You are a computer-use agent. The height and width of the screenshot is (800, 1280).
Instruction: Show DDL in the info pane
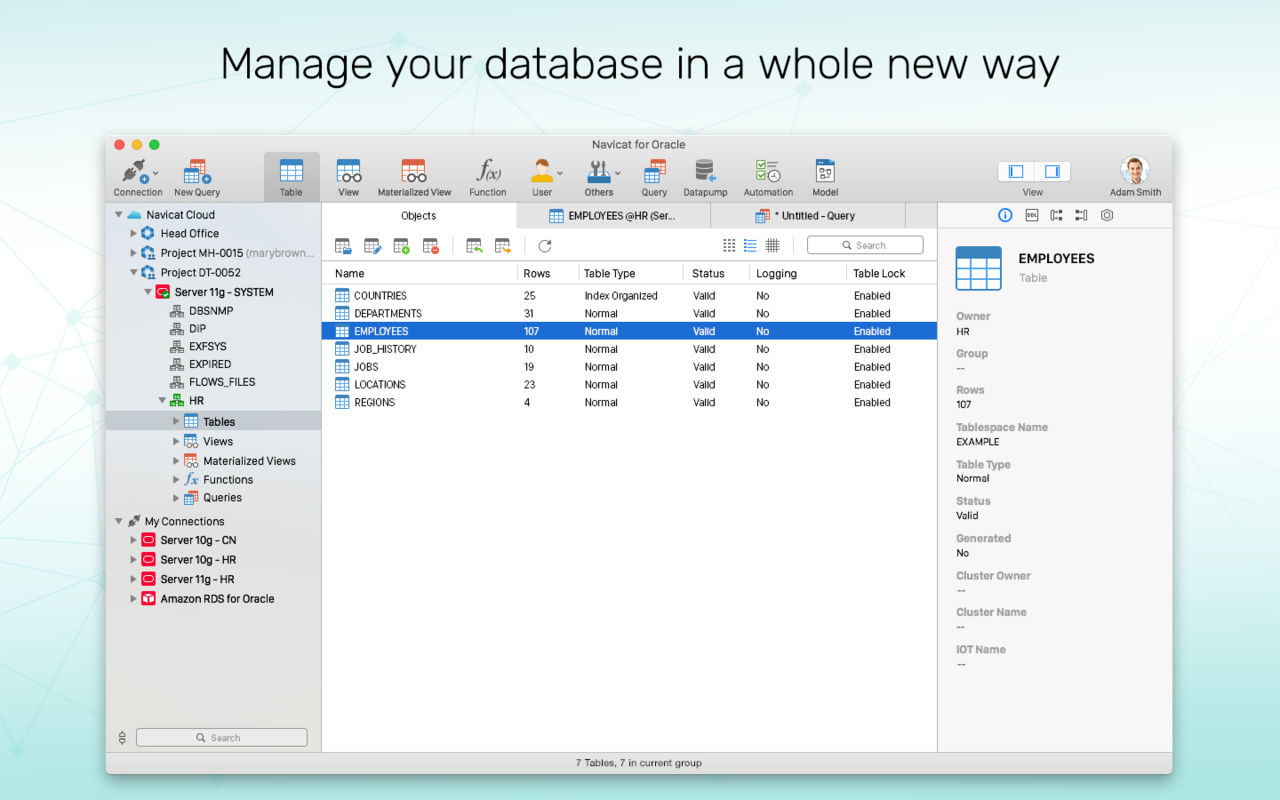(1031, 215)
